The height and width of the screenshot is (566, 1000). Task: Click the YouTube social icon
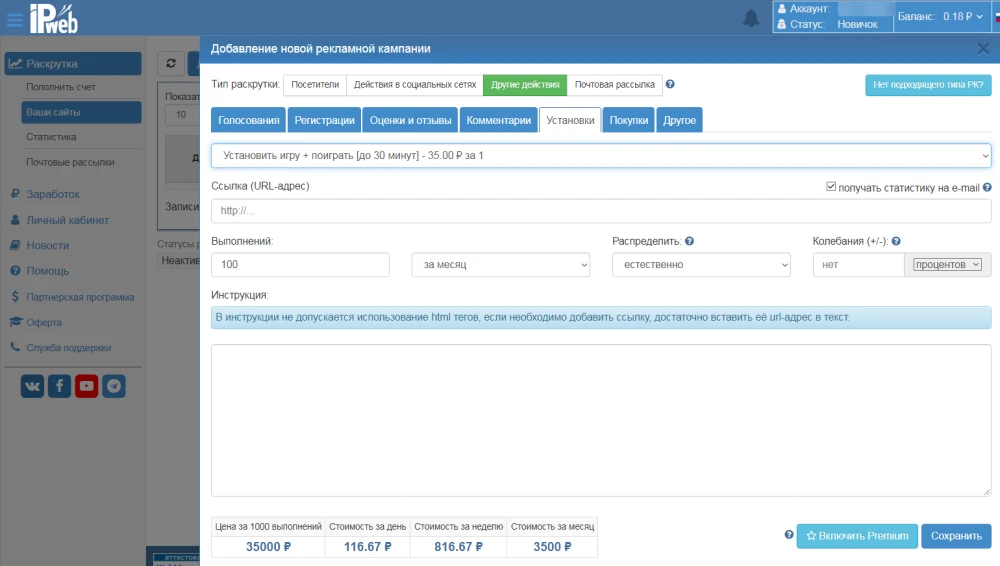click(x=87, y=386)
